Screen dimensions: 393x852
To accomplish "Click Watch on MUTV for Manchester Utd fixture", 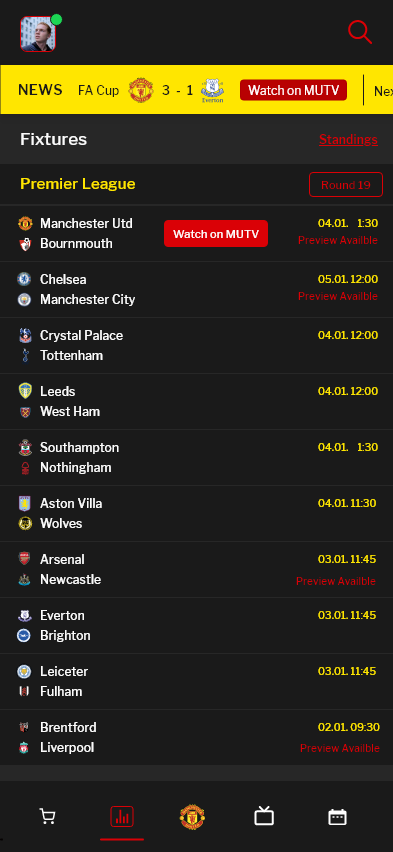I will pyautogui.click(x=216, y=234).
